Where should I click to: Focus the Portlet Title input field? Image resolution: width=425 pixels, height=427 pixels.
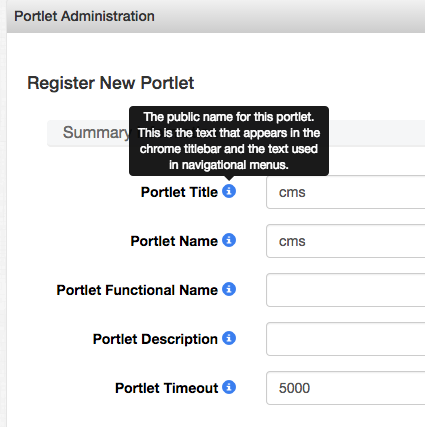point(346,192)
